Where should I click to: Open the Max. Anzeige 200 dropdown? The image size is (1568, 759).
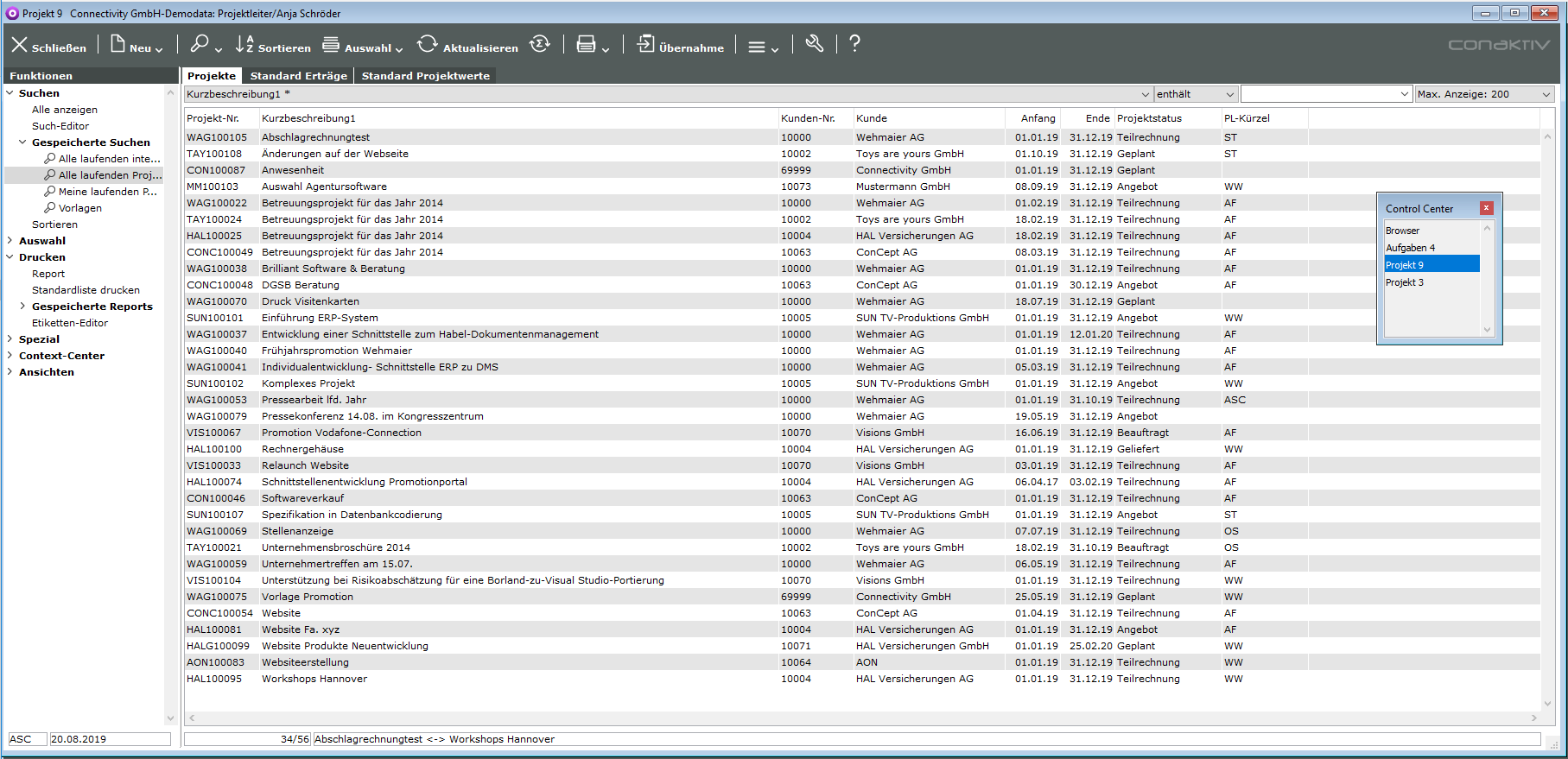(x=1546, y=94)
